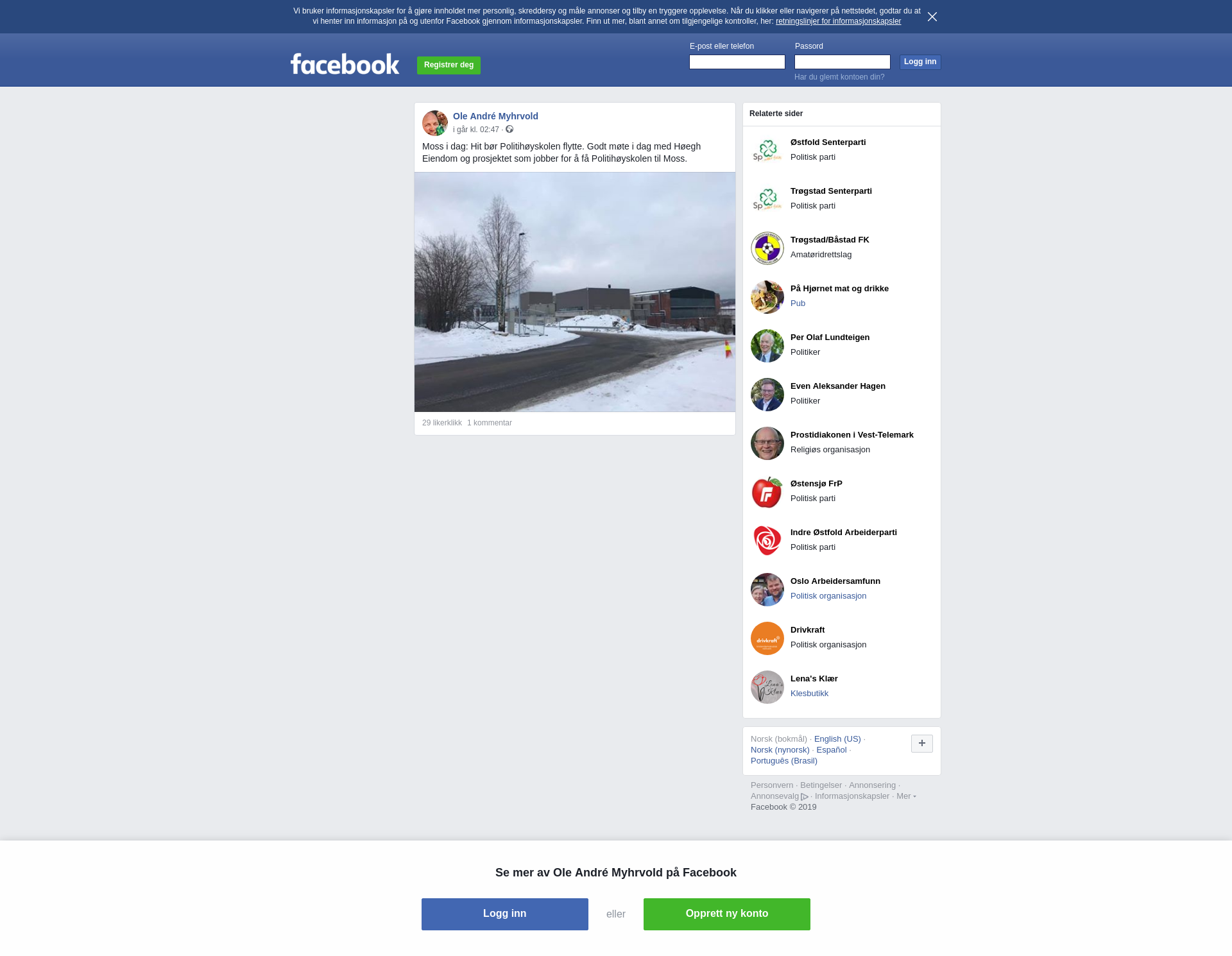This screenshot has height=956, width=1232.
Task: Click the Opprett ny konto button
Action: 726,914
